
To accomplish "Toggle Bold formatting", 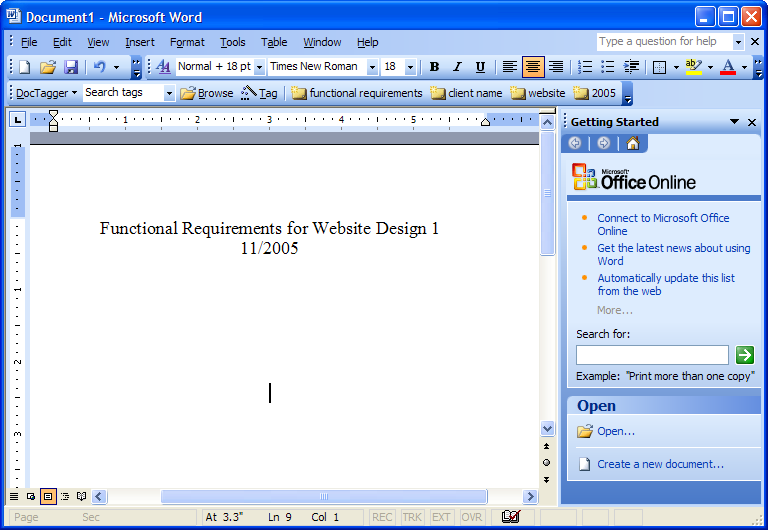I will [434, 67].
